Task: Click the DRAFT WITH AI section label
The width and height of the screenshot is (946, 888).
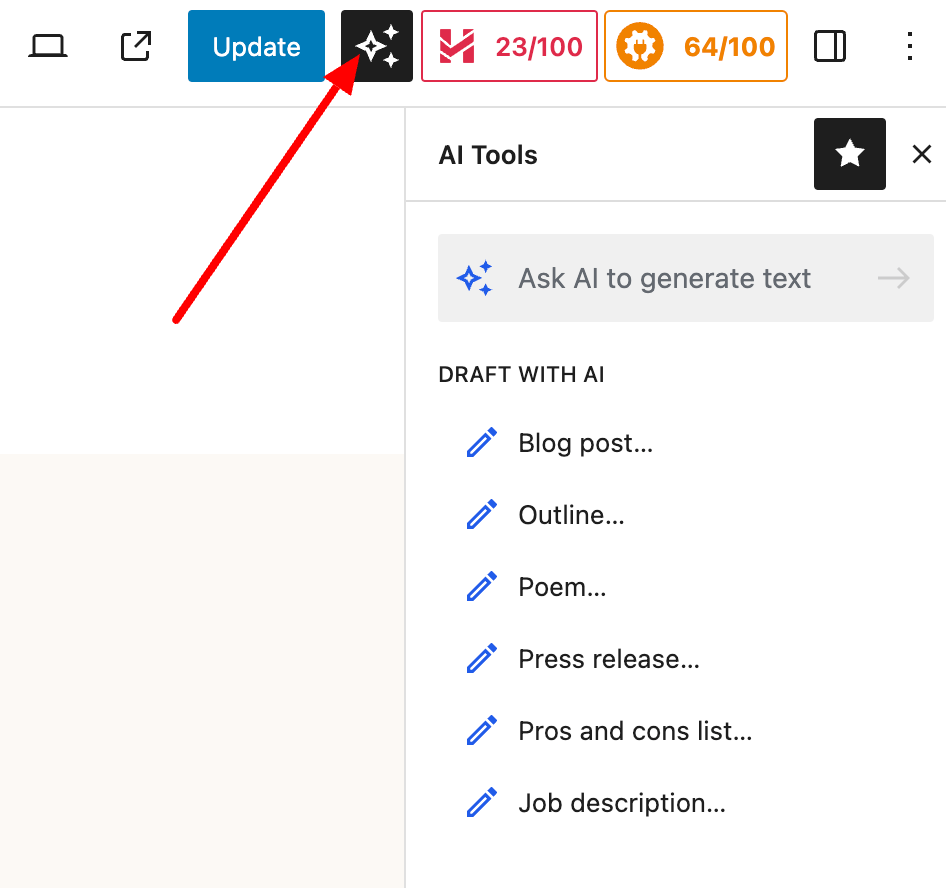Action: click(521, 375)
